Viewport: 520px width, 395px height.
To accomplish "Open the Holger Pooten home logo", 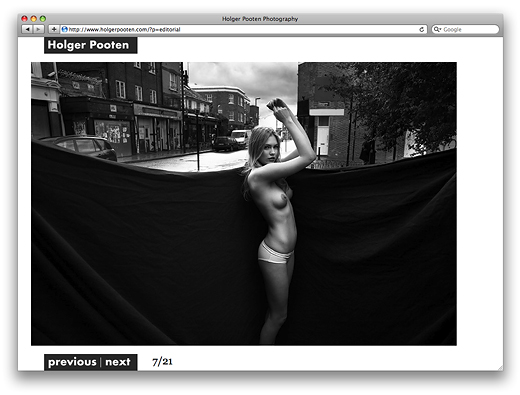I will (x=90, y=45).
